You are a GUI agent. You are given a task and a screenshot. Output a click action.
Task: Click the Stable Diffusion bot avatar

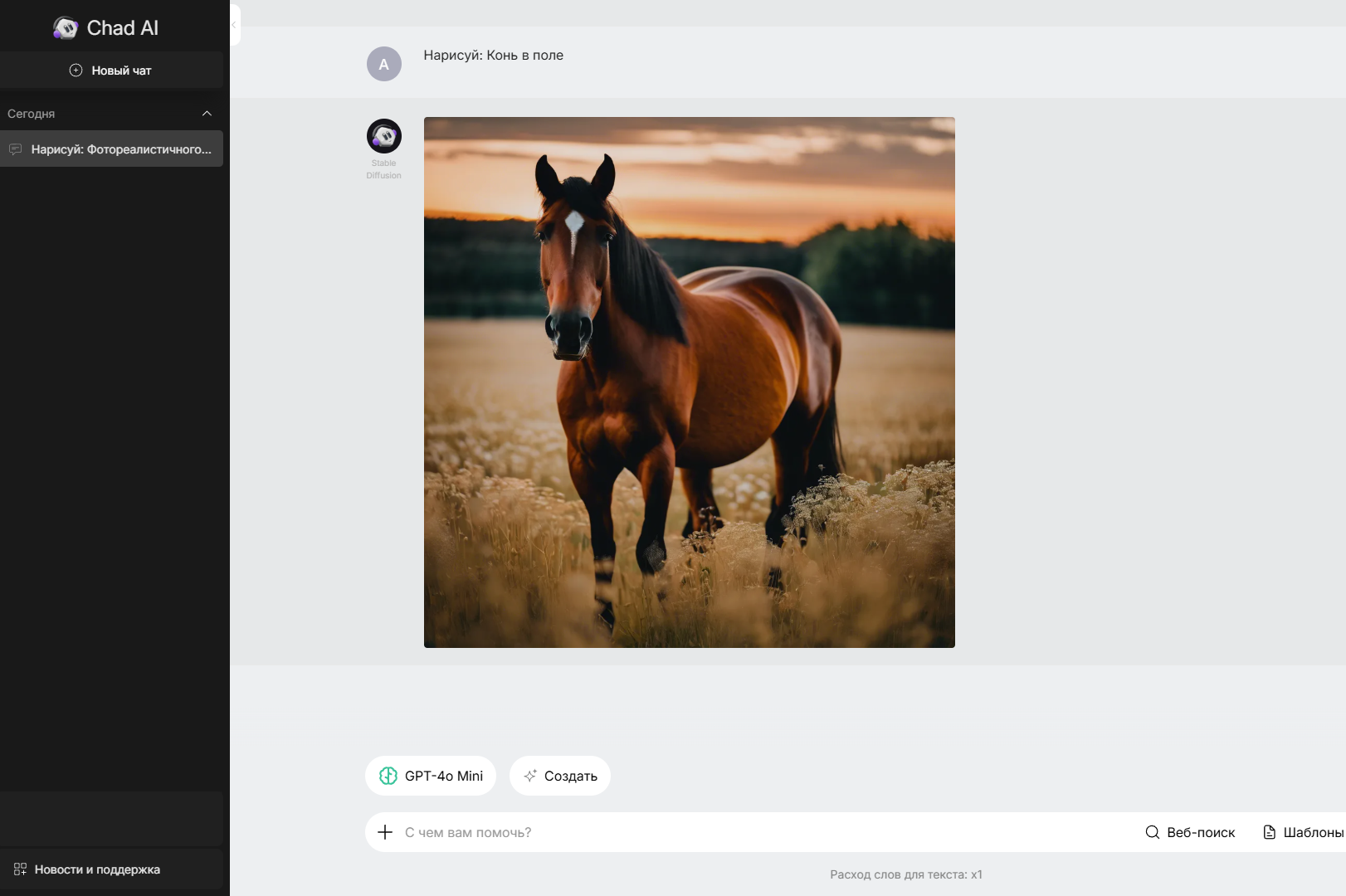coord(383,136)
